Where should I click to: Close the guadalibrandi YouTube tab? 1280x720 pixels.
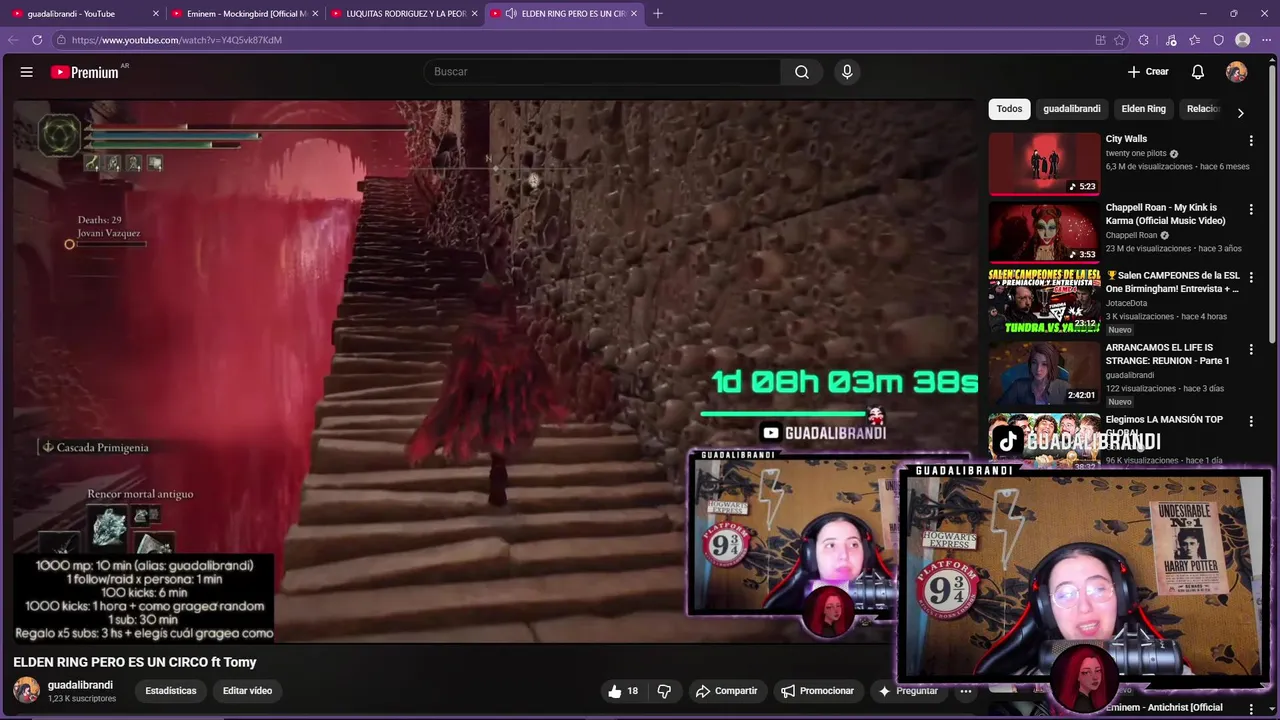[x=155, y=13]
